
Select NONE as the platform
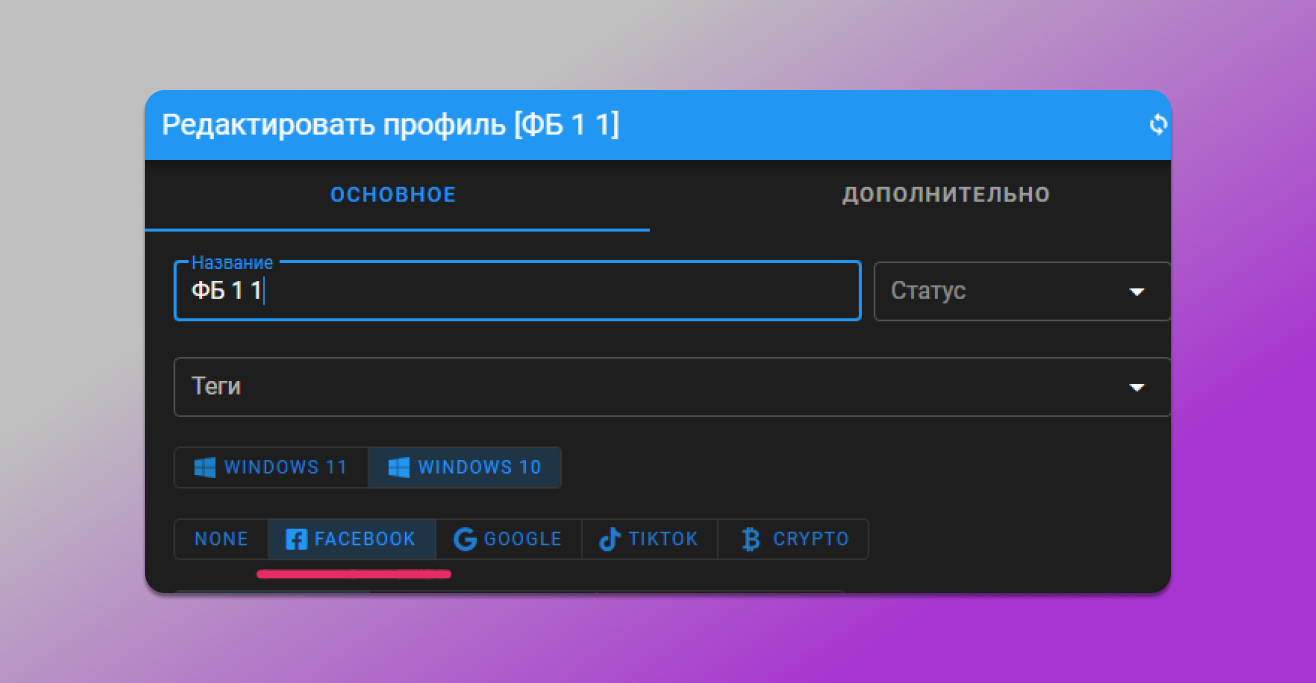click(x=221, y=539)
